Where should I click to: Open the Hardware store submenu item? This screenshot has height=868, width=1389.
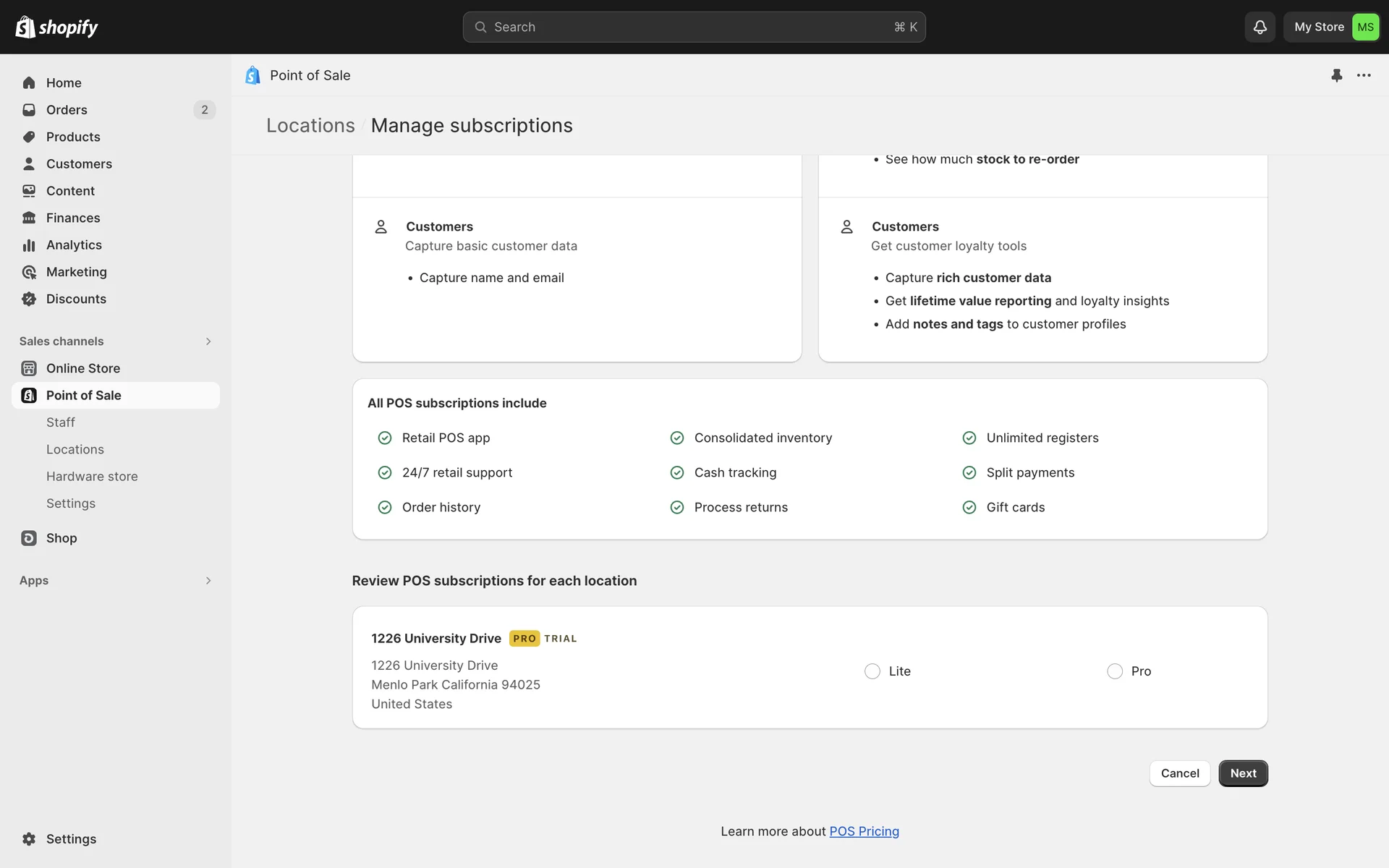[92, 477]
